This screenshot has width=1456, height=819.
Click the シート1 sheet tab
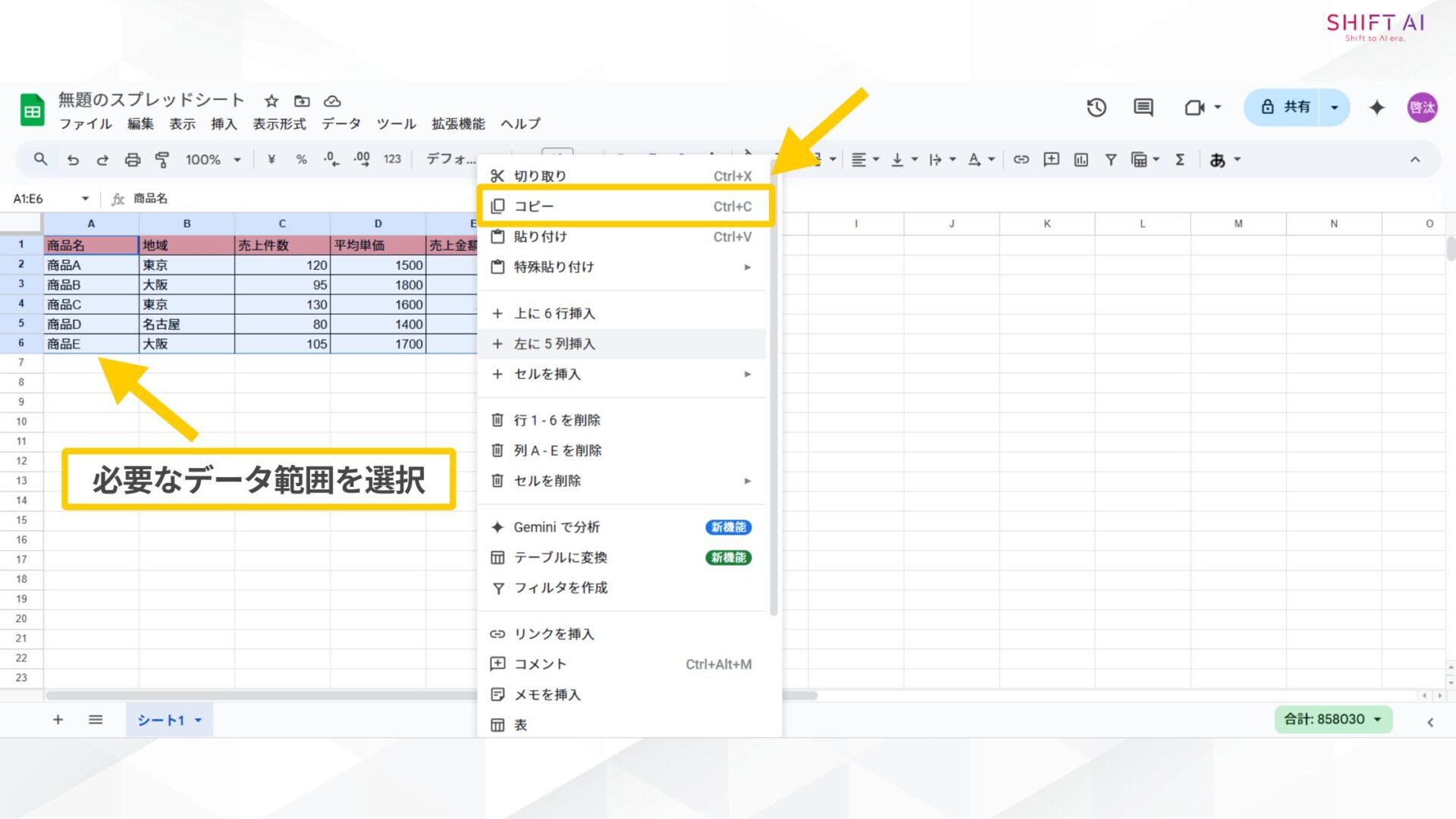pyautogui.click(x=161, y=720)
